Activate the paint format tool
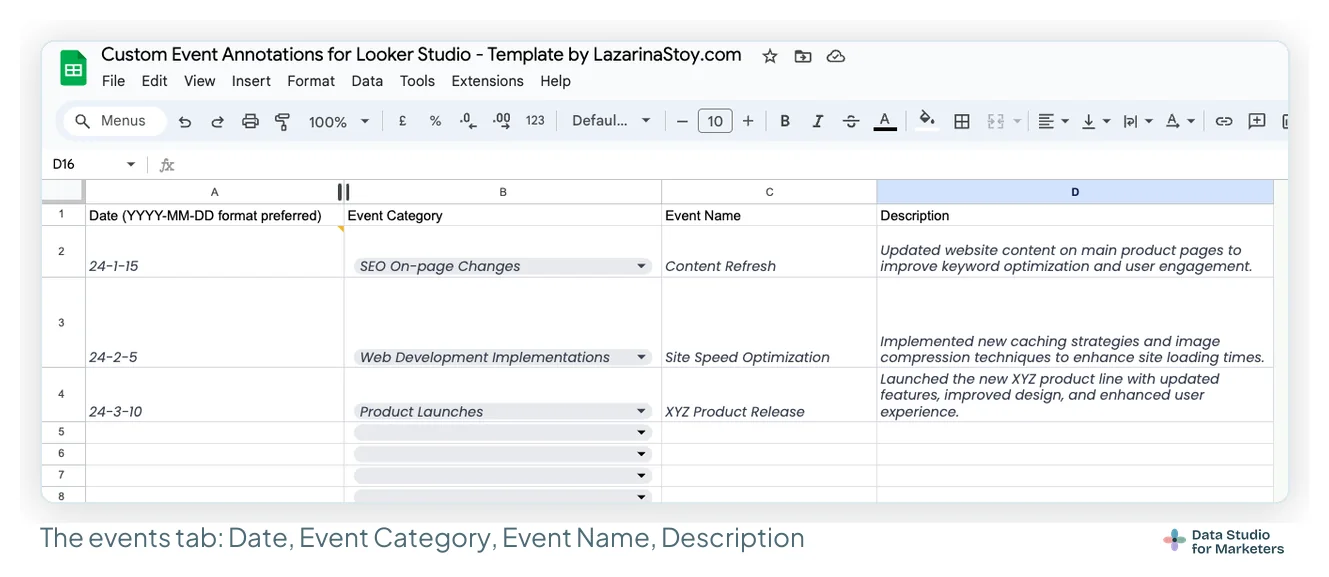The image size is (1329, 577). 282,121
